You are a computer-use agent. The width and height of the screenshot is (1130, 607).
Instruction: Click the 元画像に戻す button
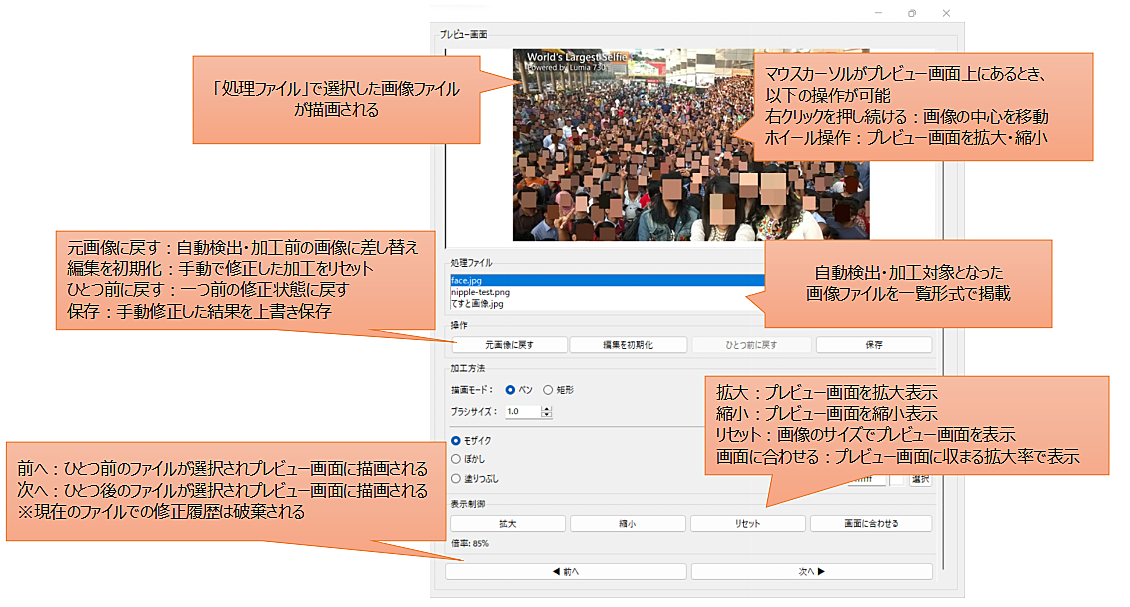tap(509, 345)
